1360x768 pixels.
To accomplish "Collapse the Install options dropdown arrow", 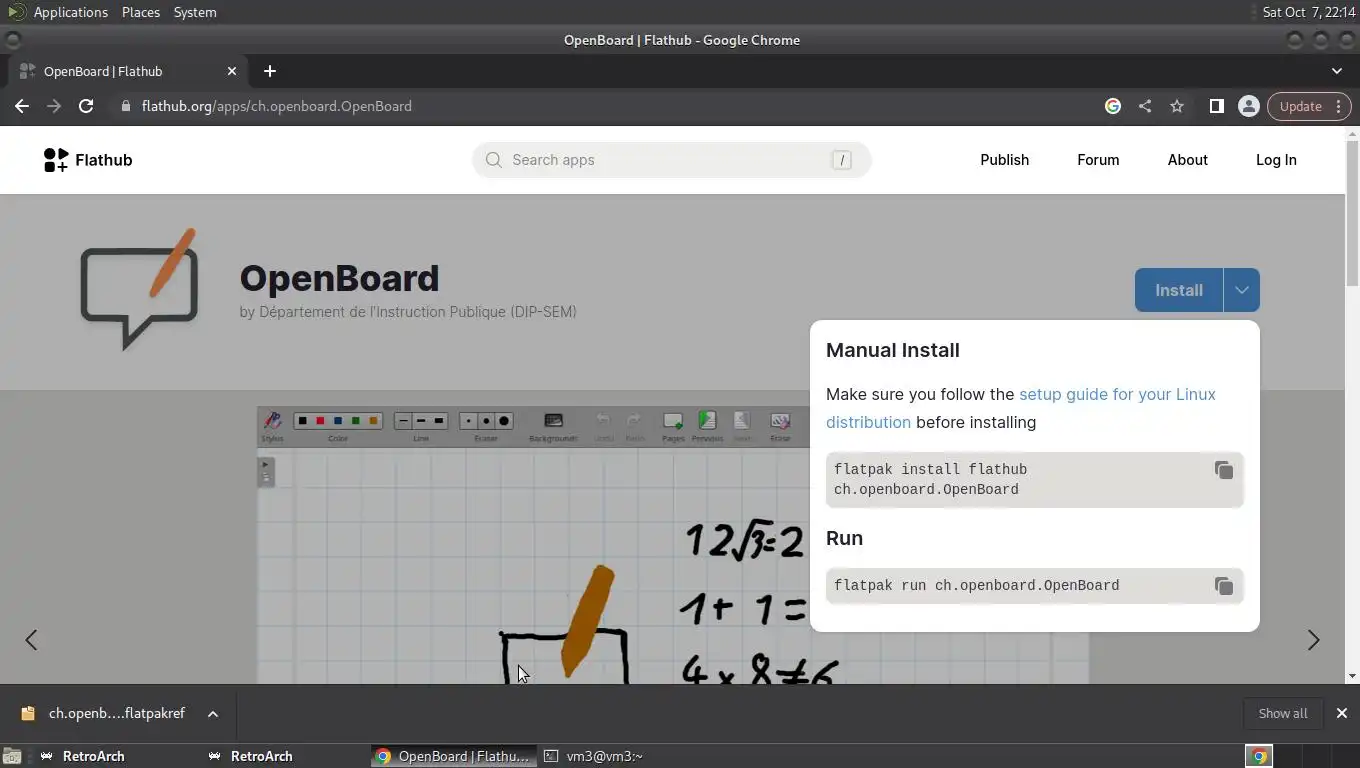I will pos(1241,290).
